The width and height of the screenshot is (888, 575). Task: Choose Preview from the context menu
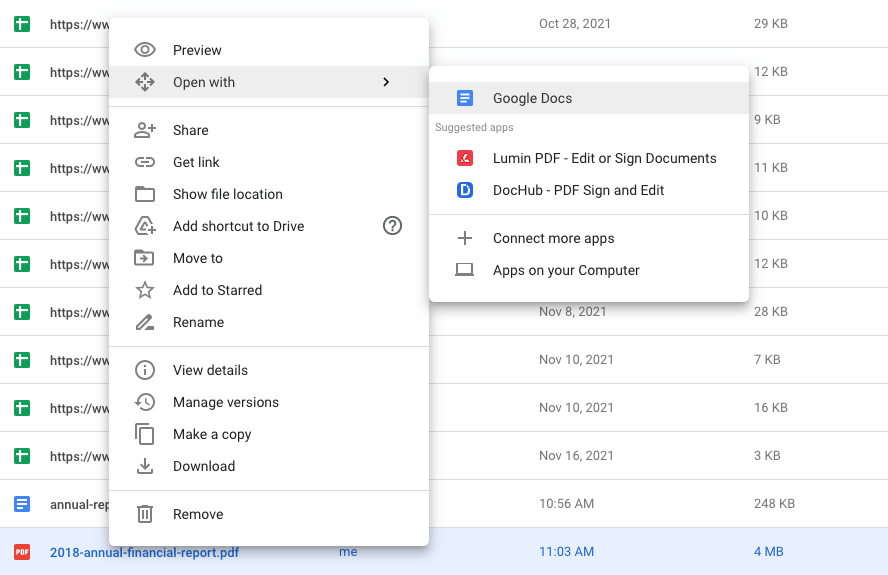pos(269,50)
